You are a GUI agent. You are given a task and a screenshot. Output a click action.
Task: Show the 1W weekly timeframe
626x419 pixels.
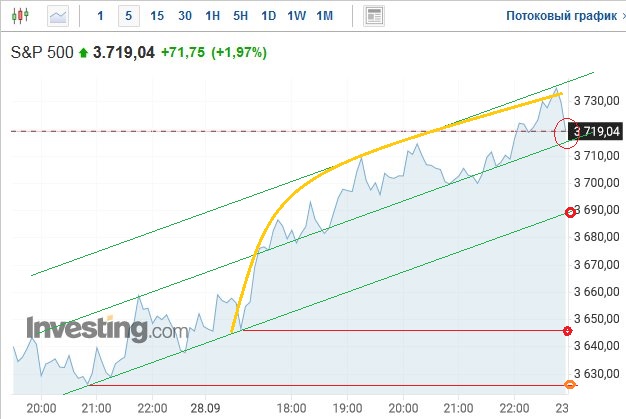[296, 16]
